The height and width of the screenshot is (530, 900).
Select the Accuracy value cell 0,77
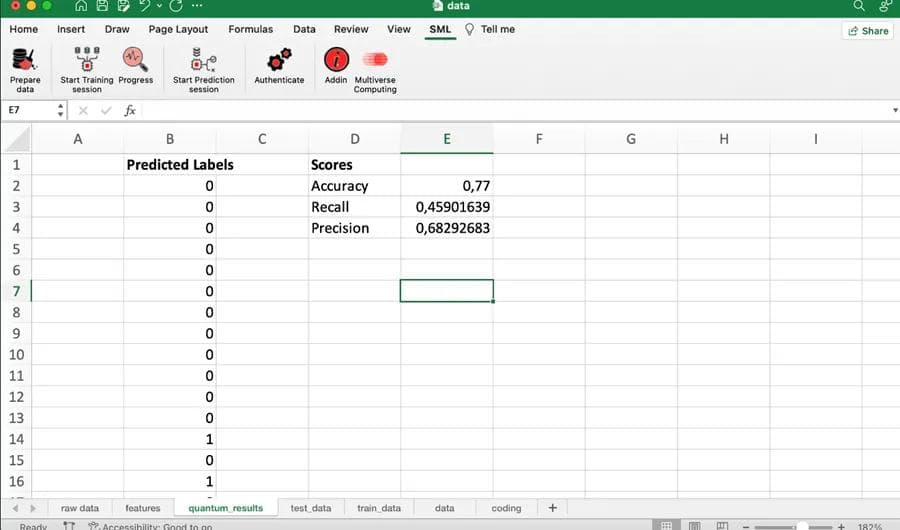pos(446,186)
